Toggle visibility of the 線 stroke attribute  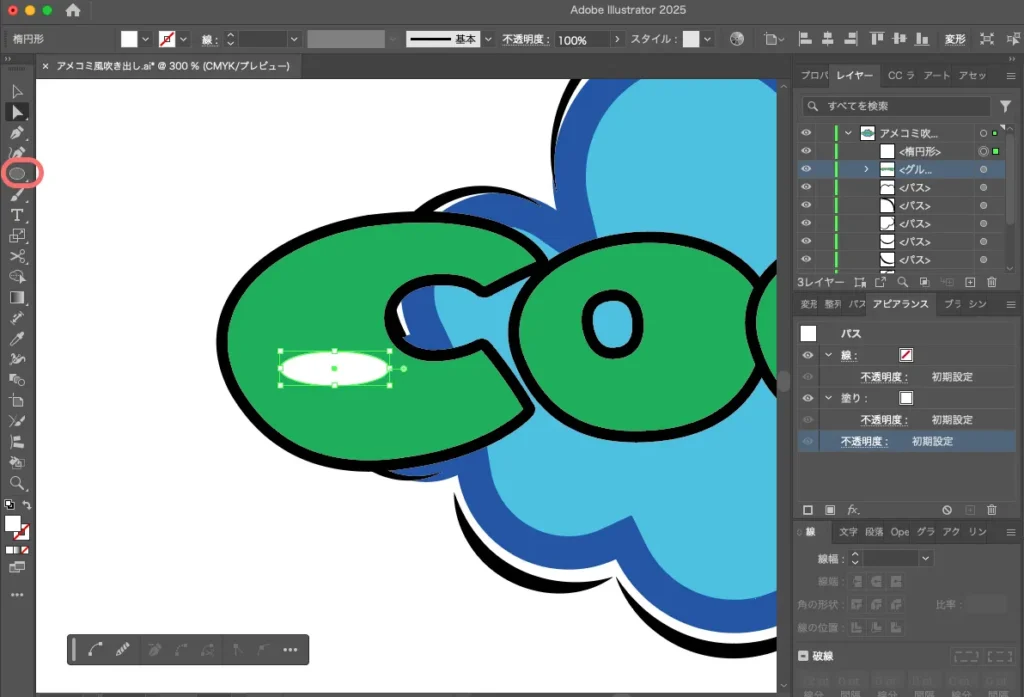(807, 355)
